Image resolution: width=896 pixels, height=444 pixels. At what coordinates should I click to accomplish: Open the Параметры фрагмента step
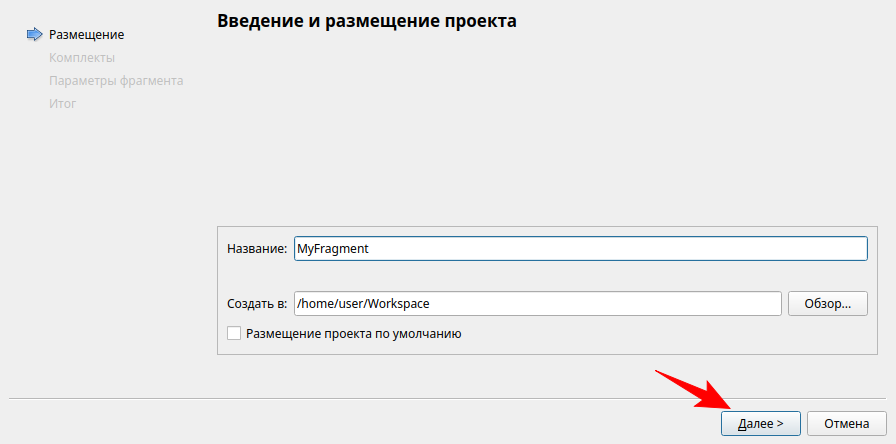[x=115, y=80]
